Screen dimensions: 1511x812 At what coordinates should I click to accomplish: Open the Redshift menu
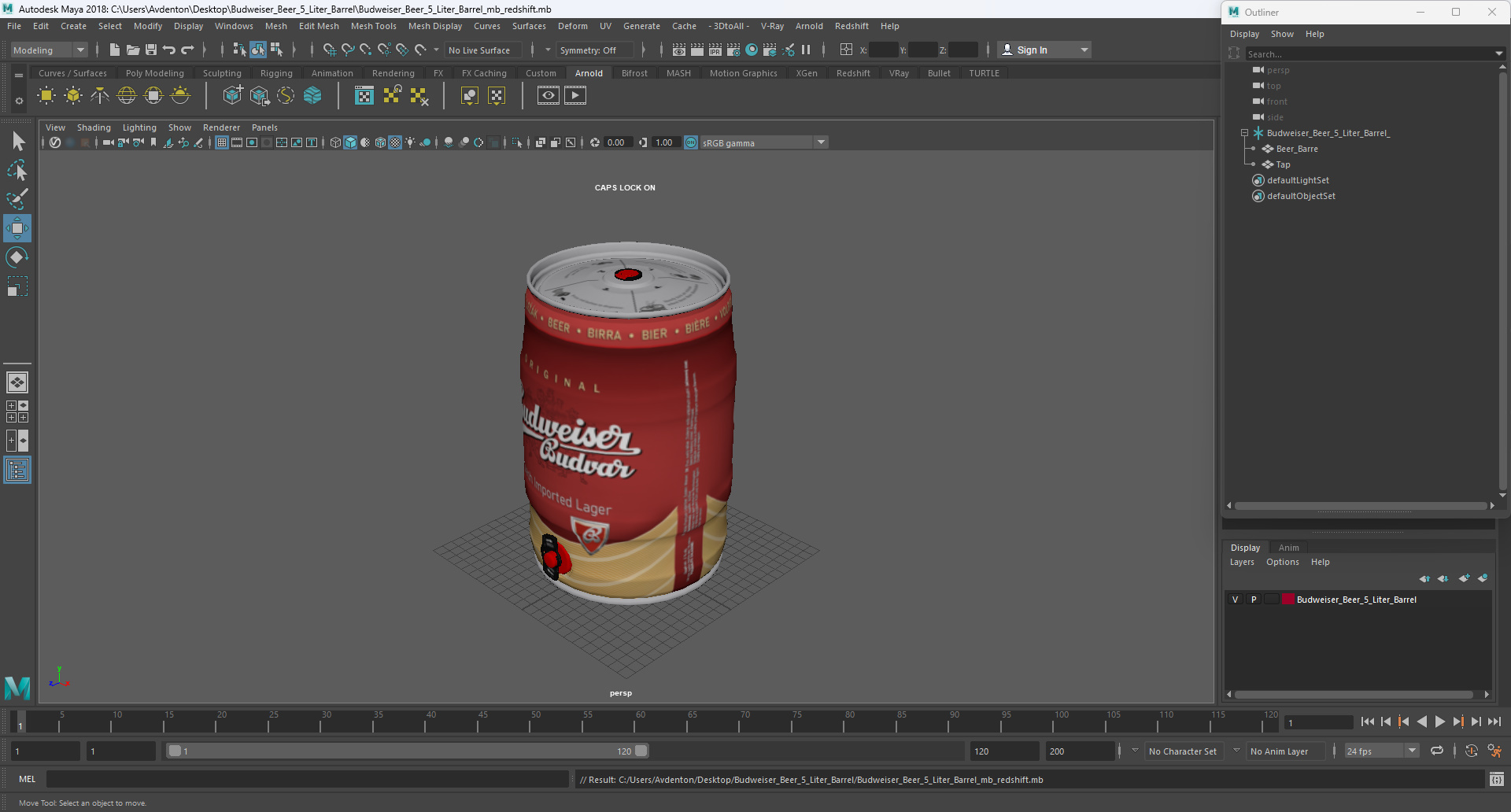click(852, 26)
